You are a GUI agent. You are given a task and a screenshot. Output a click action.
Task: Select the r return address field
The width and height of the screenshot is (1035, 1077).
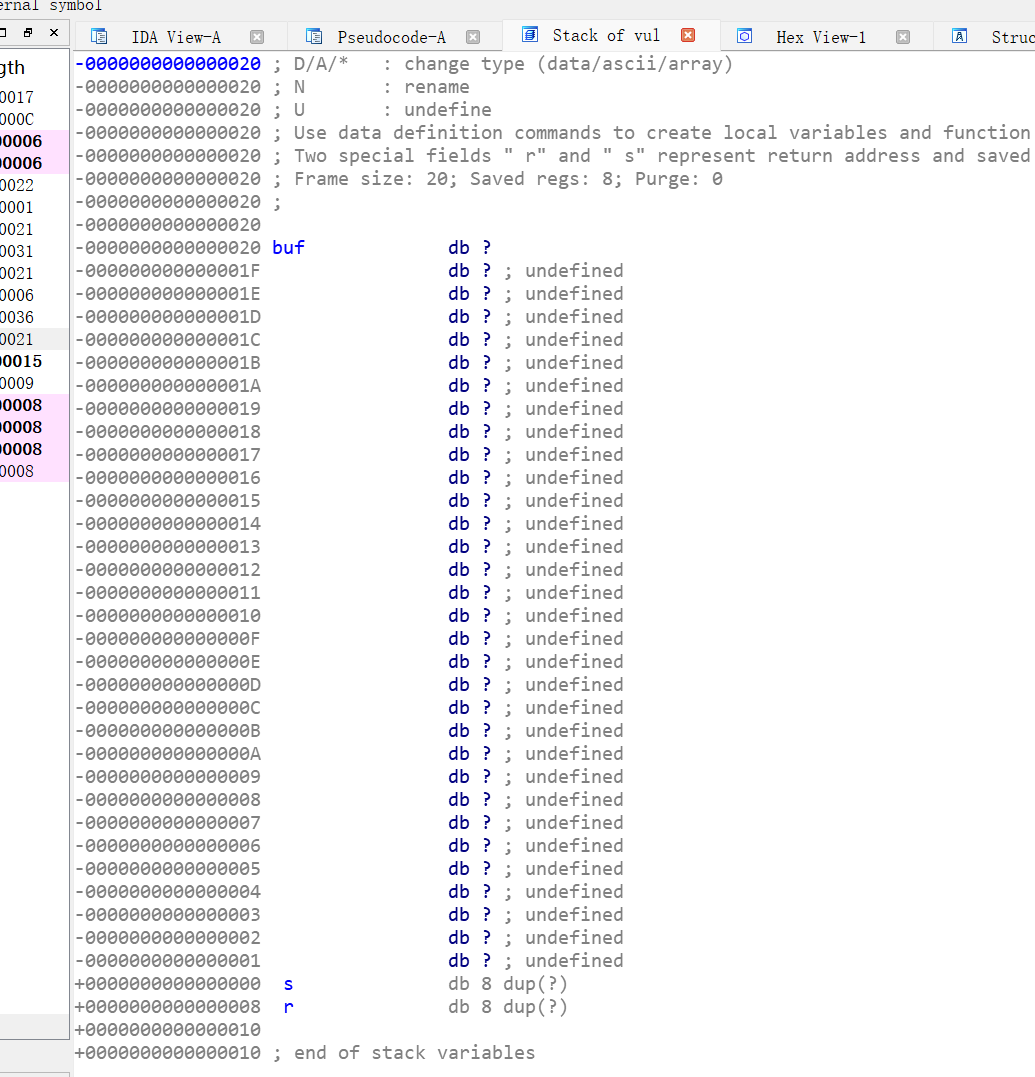point(288,1007)
